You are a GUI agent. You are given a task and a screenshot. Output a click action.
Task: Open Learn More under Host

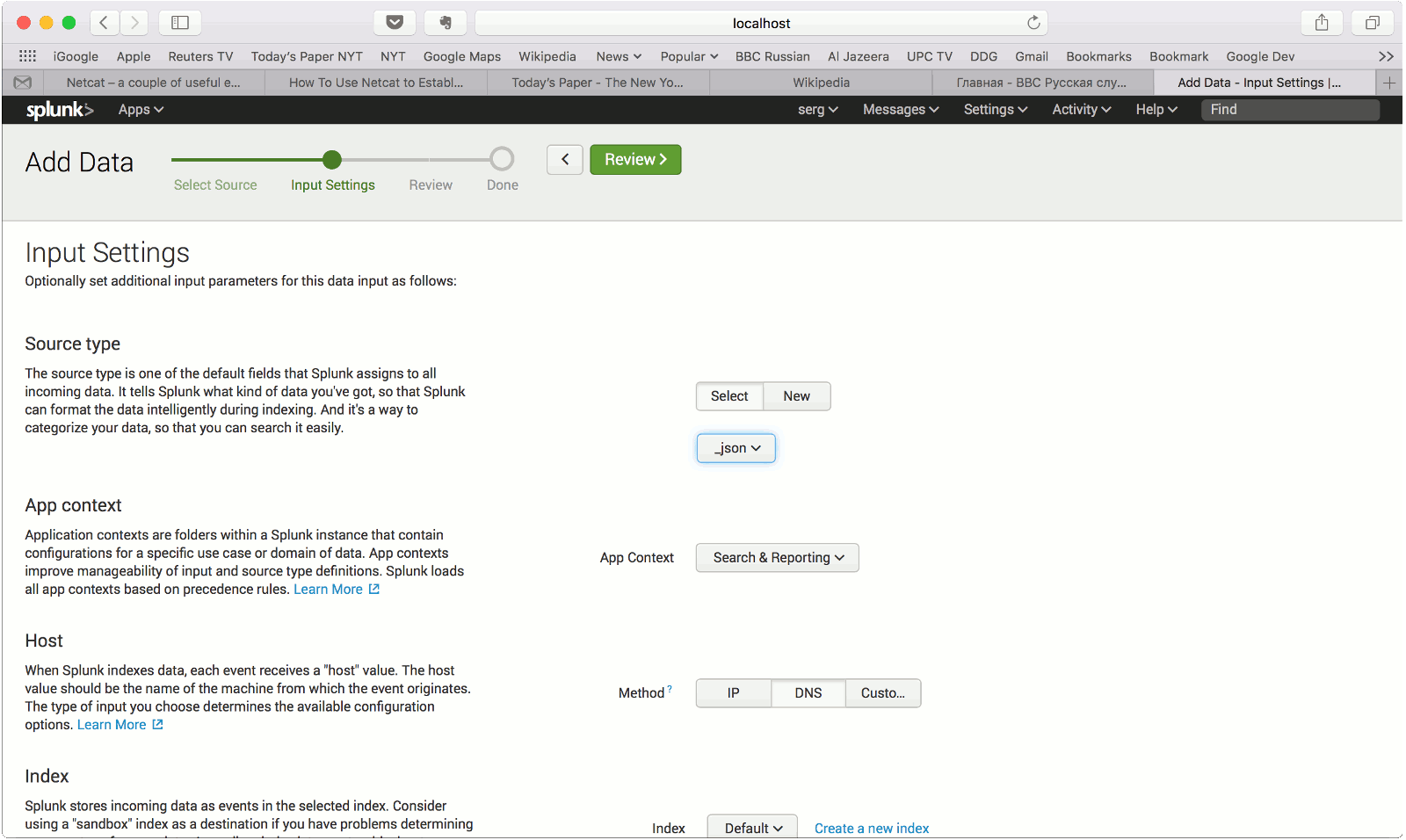[112, 725]
